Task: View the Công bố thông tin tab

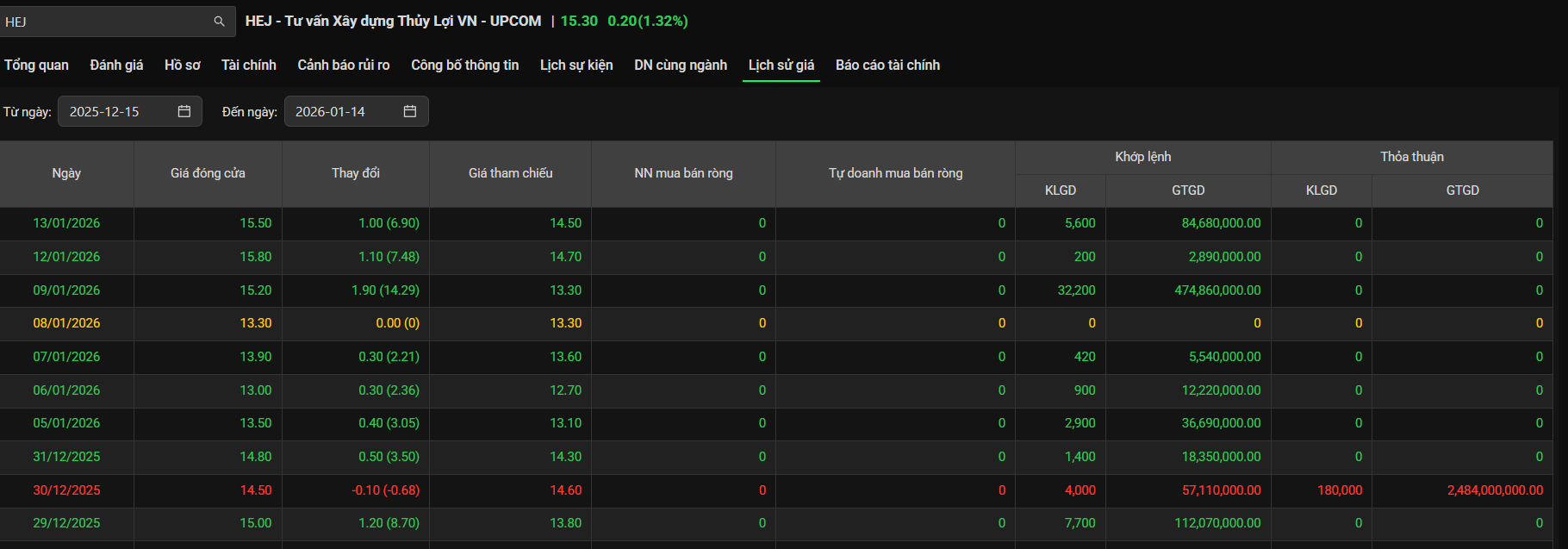Action: 465,66
